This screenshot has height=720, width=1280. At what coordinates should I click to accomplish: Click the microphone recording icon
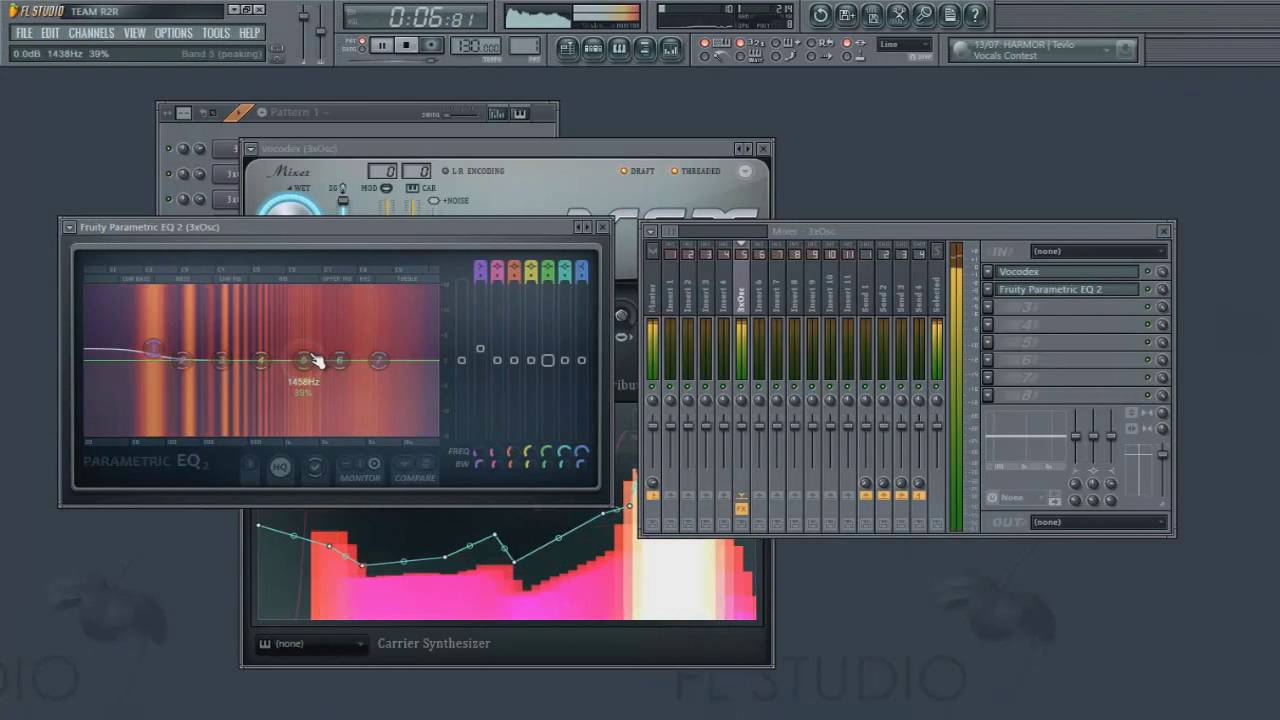click(x=924, y=15)
